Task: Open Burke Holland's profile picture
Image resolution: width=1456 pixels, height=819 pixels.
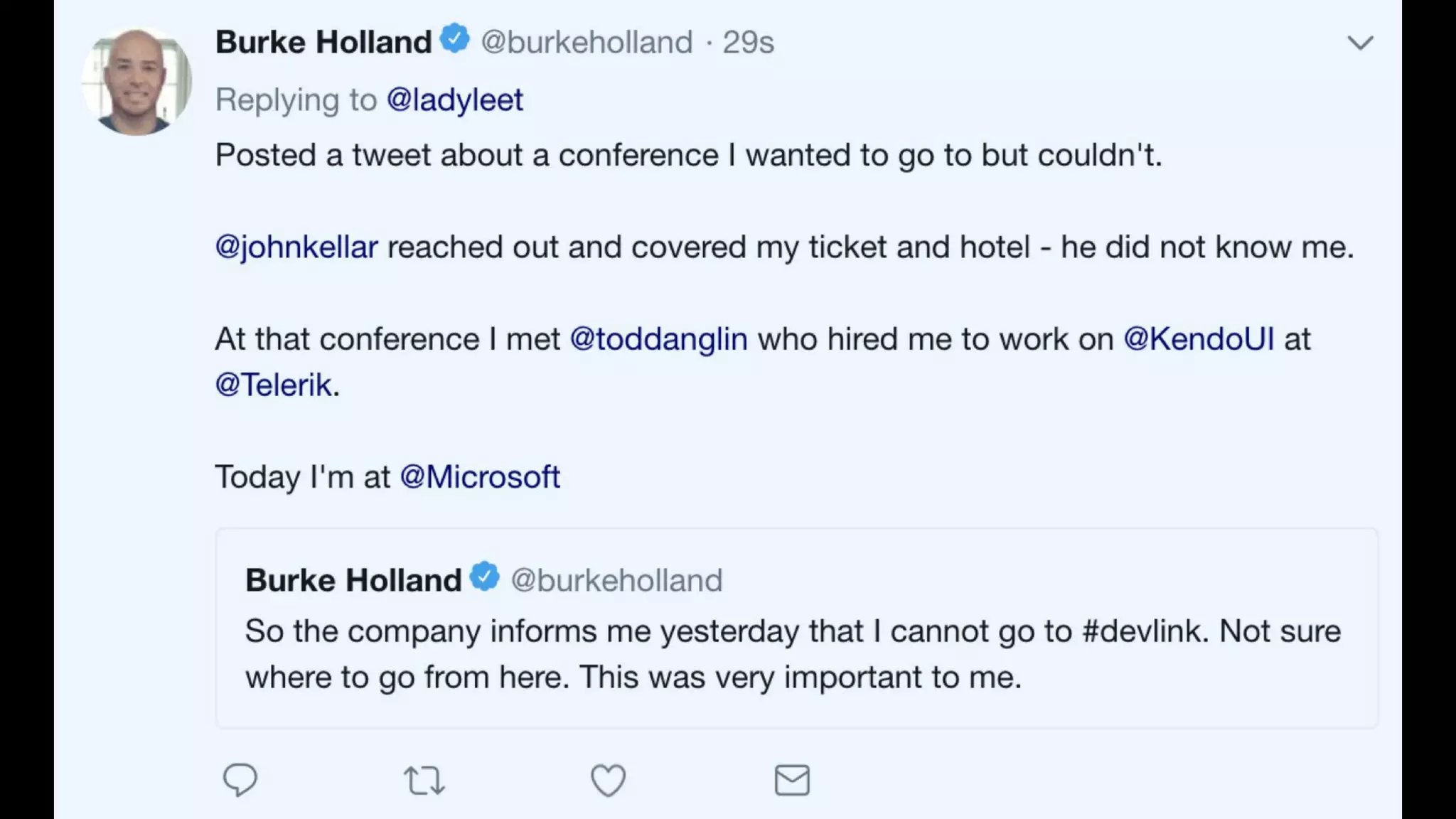Action: click(136, 81)
